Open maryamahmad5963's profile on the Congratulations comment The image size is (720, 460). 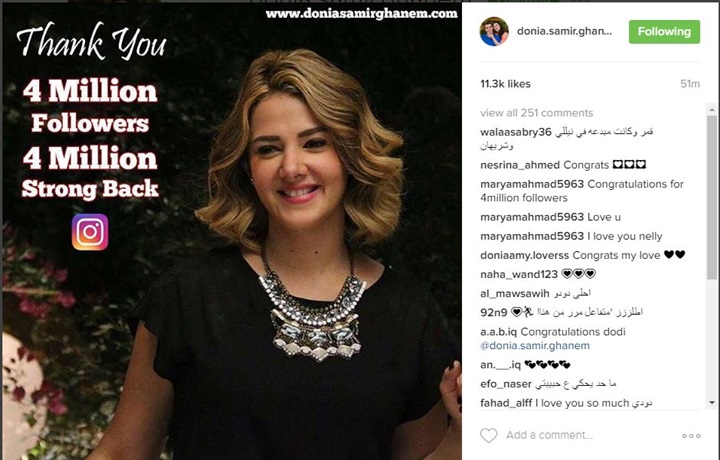(x=532, y=185)
